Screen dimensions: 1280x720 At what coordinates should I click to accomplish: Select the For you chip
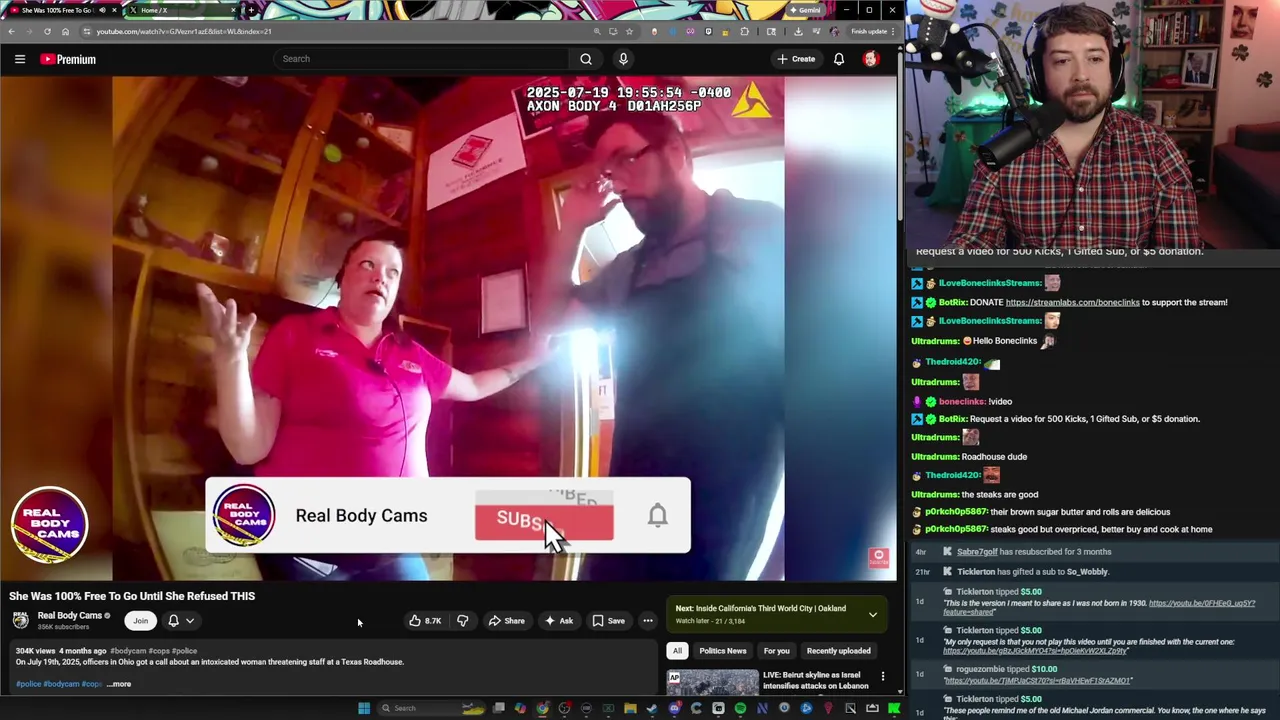tap(777, 651)
